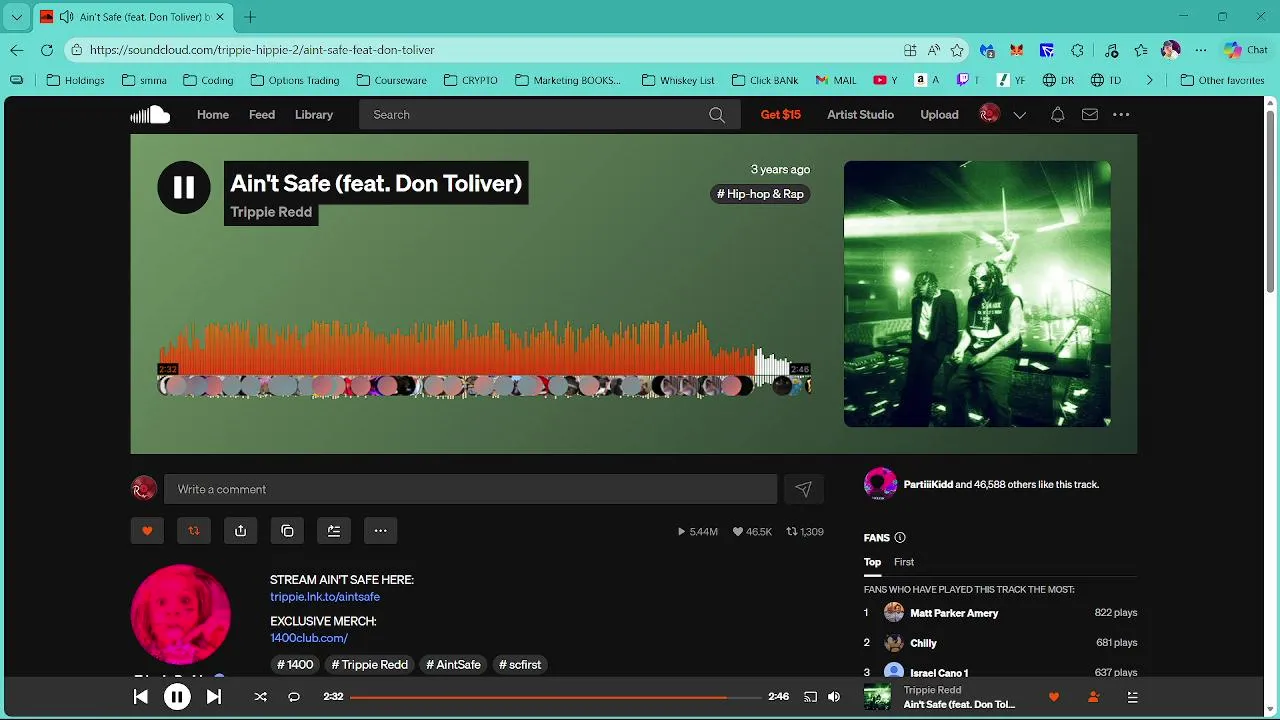This screenshot has height=720, width=1280.
Task: Open SoundCloud logo homepage
Action: 150,115
